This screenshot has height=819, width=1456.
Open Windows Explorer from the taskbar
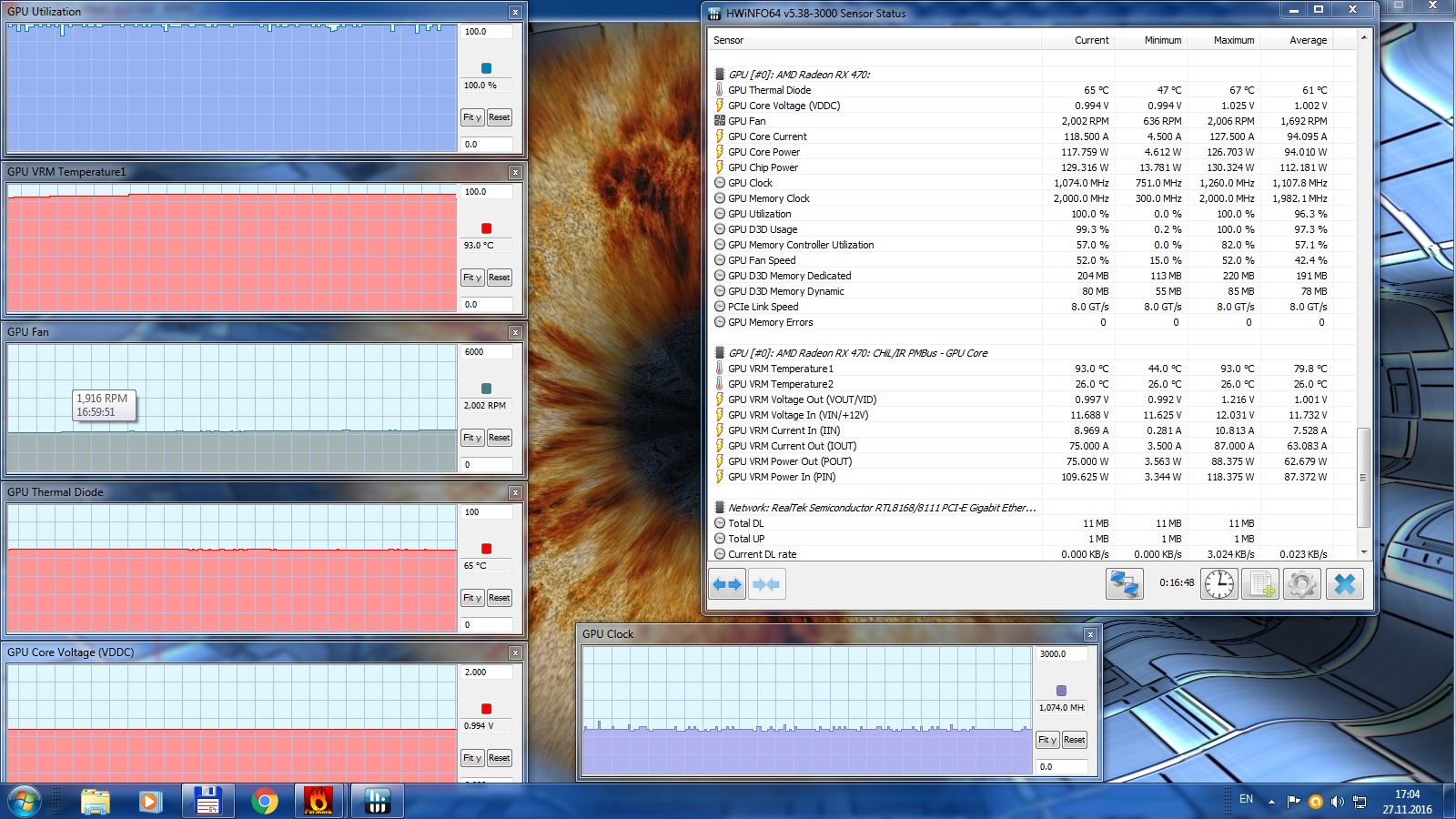point(96,801)
